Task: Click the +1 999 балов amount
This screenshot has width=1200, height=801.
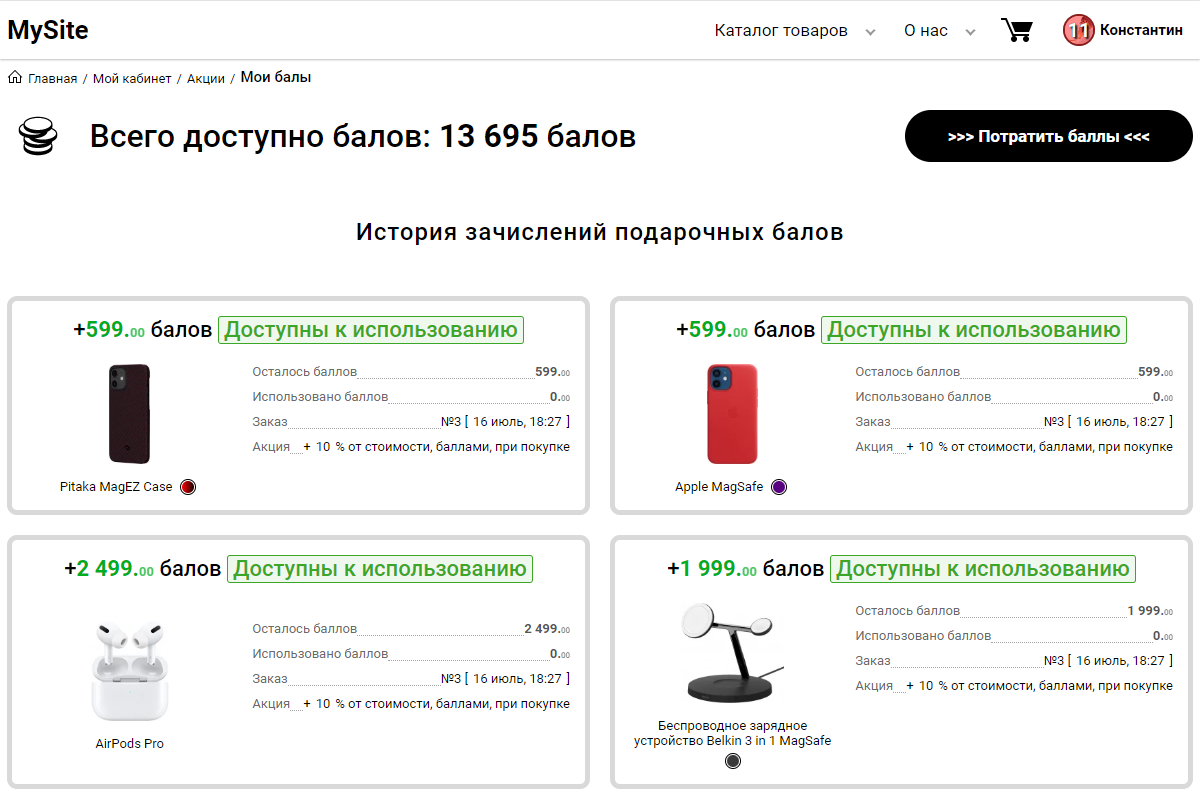Action: click(745, 569)
